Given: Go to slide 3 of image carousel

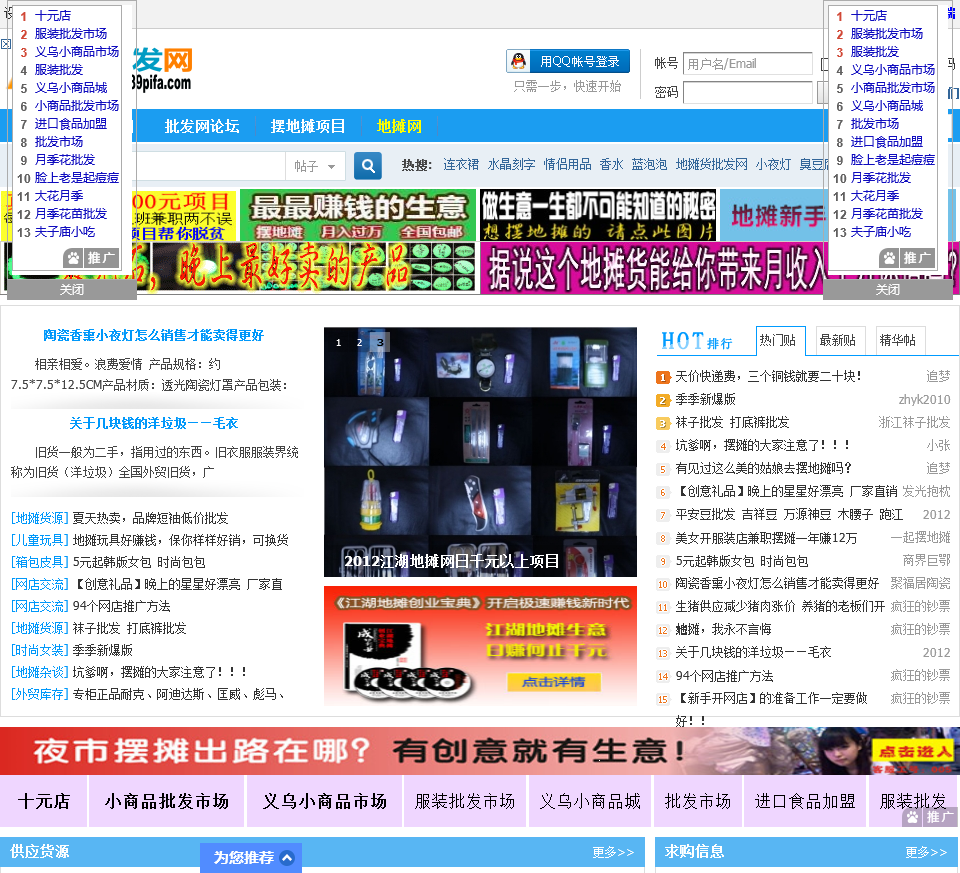Looking at the screenshot, I should [x=380, y=343].
